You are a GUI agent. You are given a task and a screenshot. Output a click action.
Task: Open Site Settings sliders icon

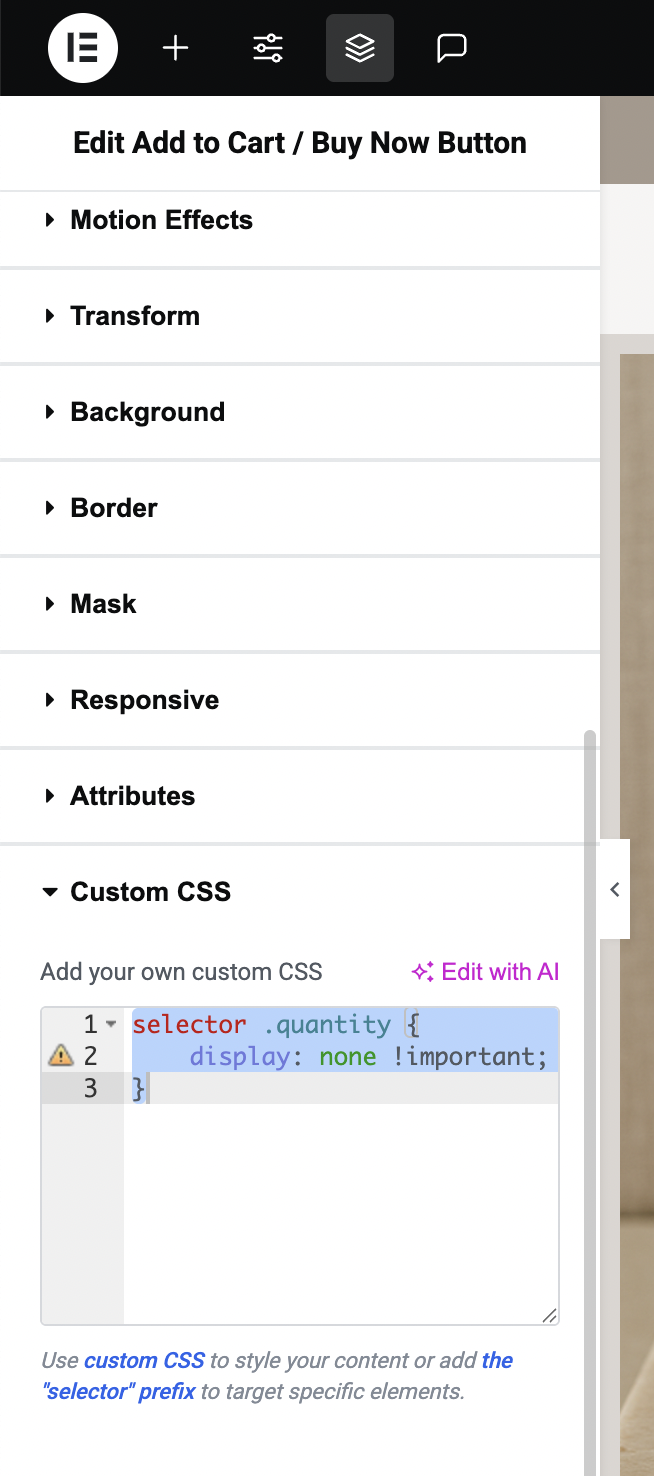coord(268,48)
